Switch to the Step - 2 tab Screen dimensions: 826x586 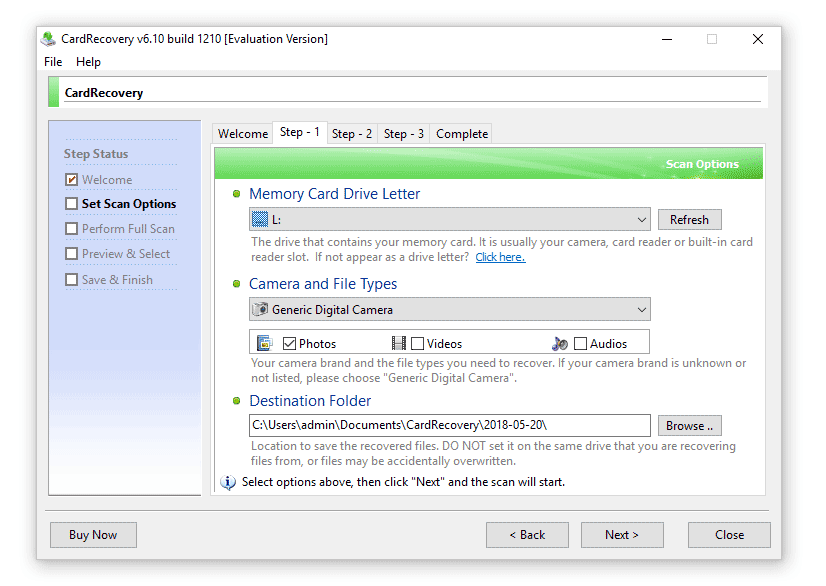coord(352,134)
